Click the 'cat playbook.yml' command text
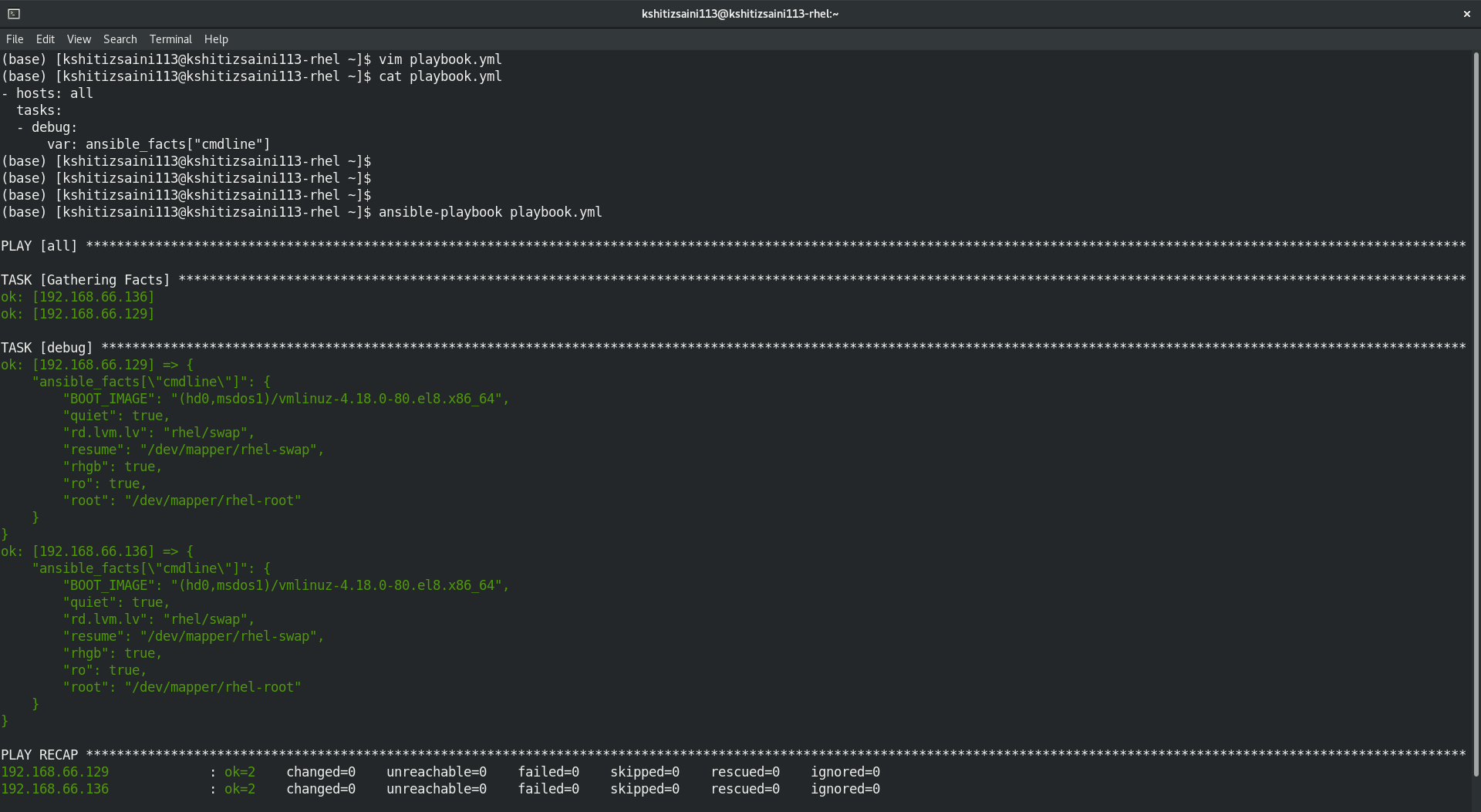The width and height of the screenshot is (1481, 812). pyautogui.click(x=440, y=76)
